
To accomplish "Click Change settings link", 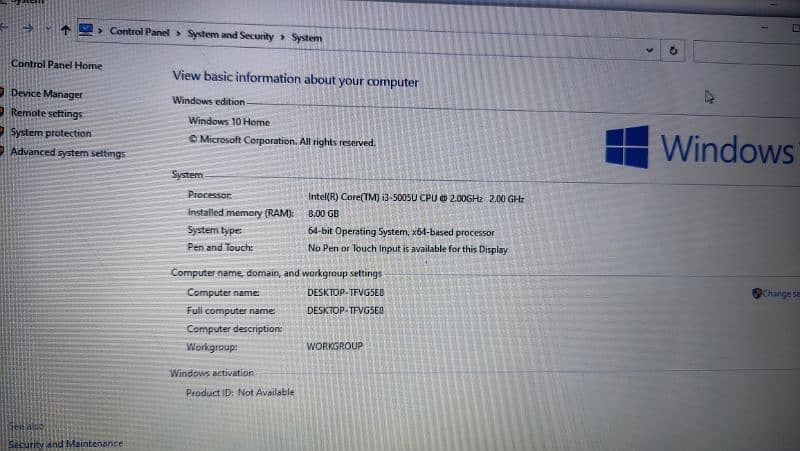I will [x=781, y=293].
